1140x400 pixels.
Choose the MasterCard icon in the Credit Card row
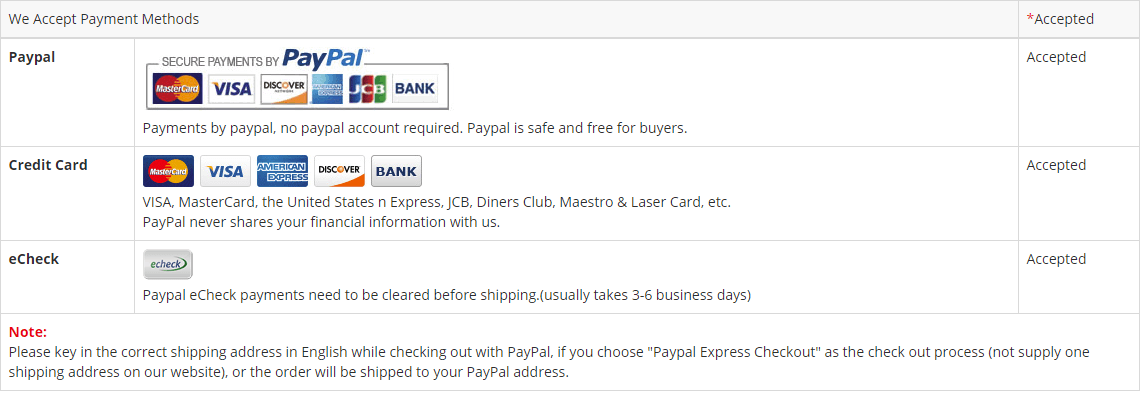click(x=168, y=171)
